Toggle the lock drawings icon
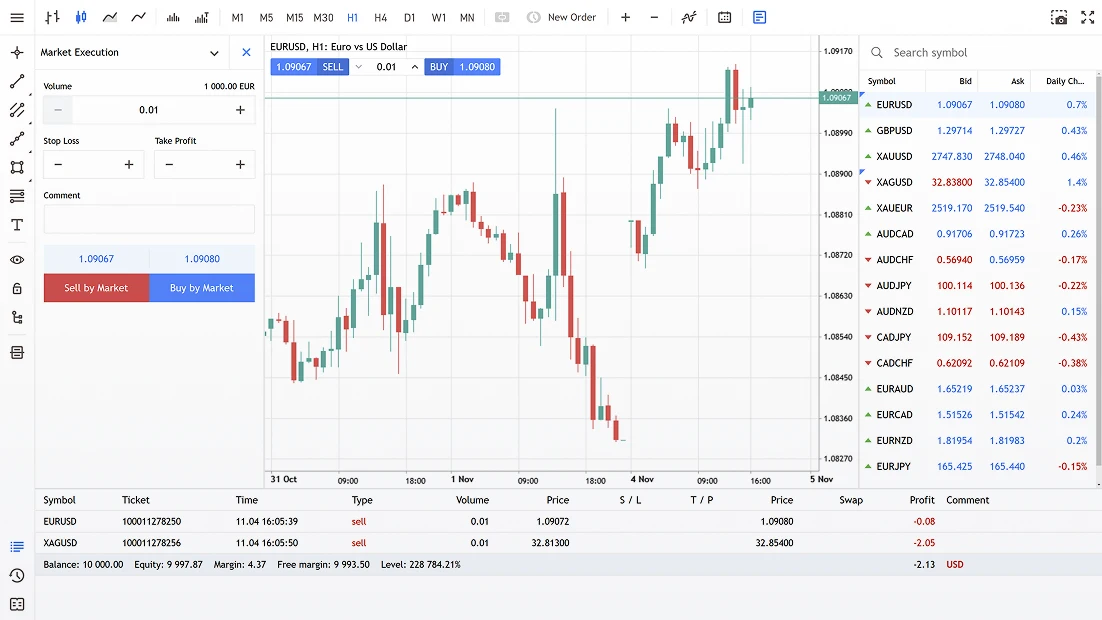Screen dimensions: 1102x620 pyautogui.click(x=17, y=289)
